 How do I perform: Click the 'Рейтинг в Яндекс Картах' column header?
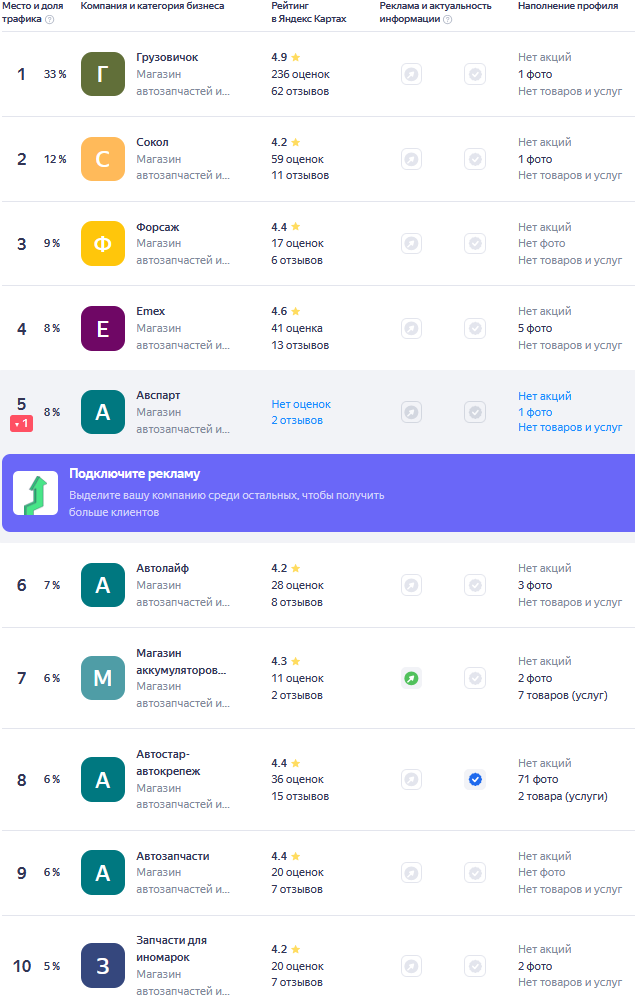308,12
